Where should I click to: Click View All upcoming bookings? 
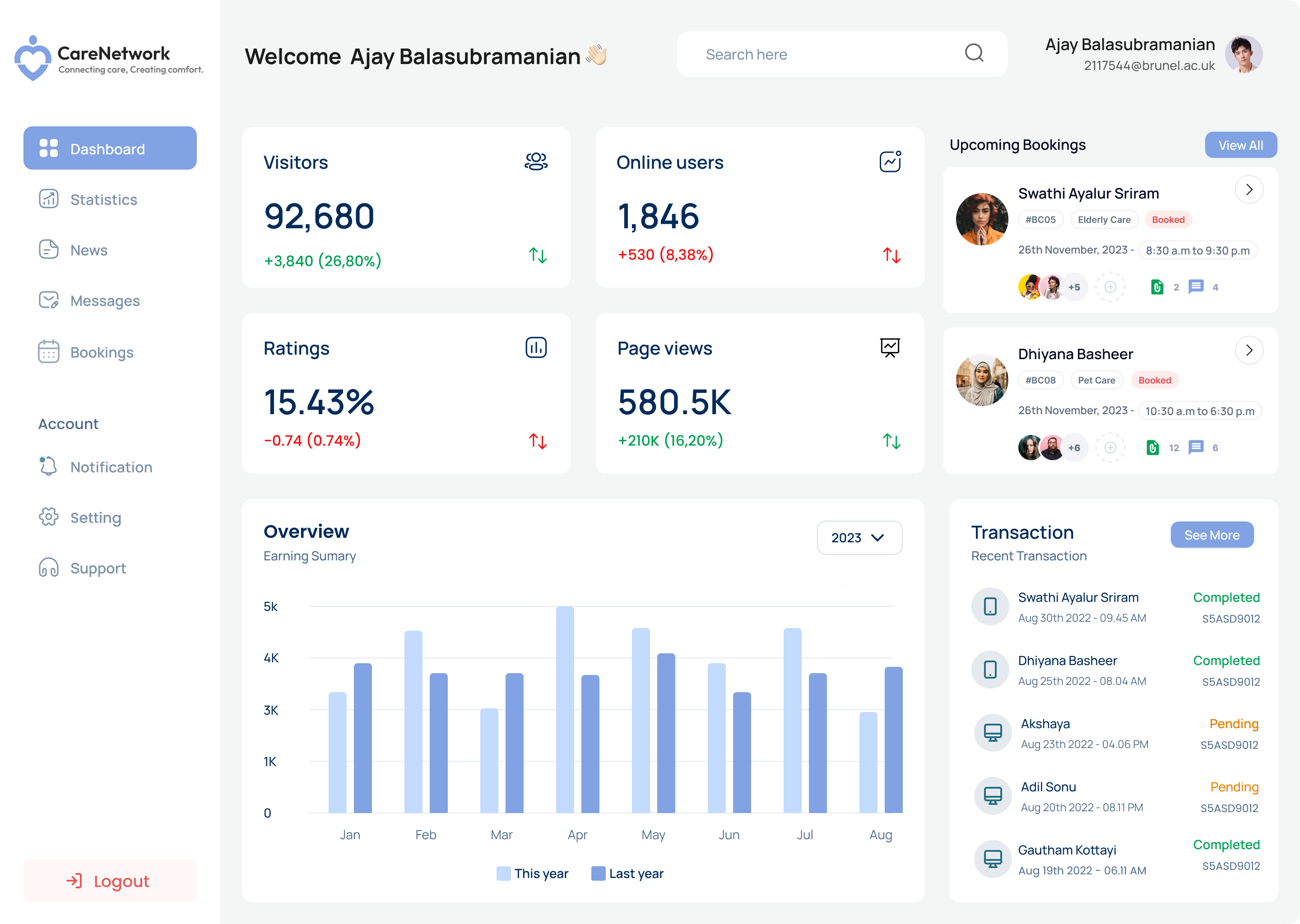coord(1240,145)
